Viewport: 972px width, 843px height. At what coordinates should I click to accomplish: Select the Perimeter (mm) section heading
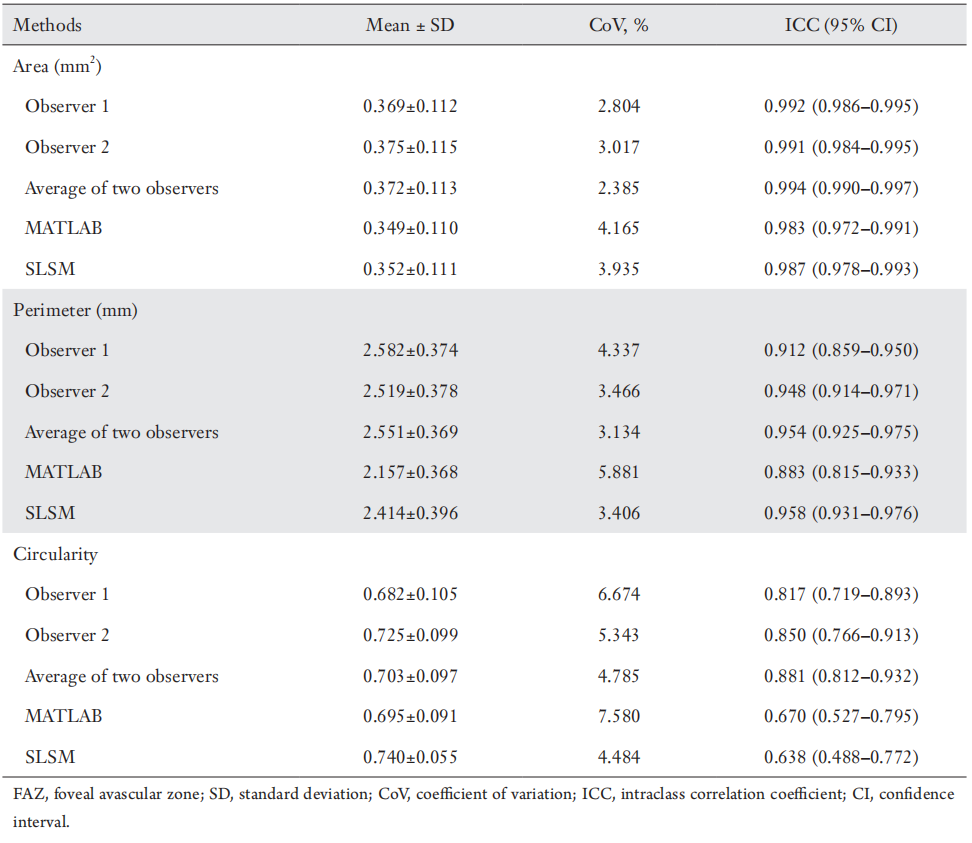pos(75,310)
